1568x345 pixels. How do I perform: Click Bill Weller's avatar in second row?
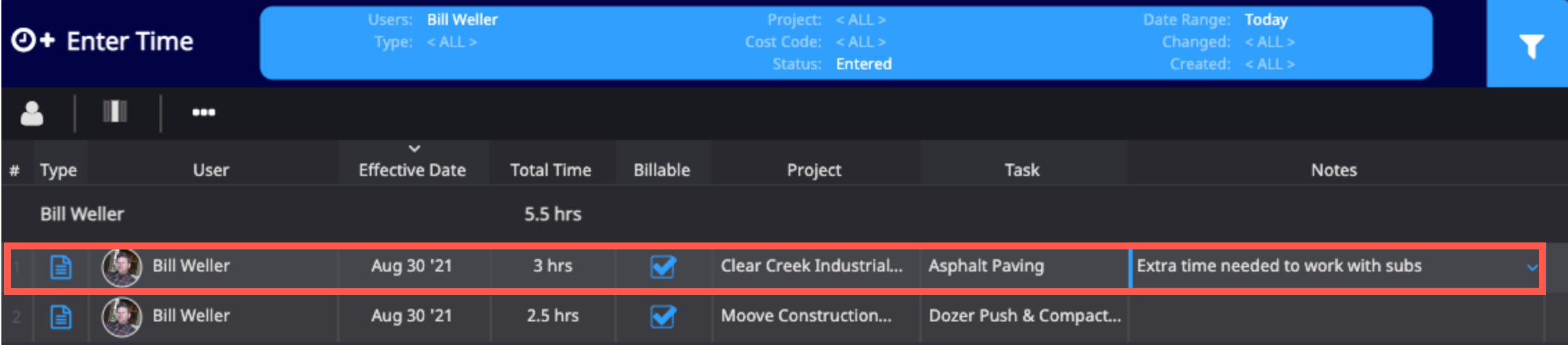[x=122, y=317]
